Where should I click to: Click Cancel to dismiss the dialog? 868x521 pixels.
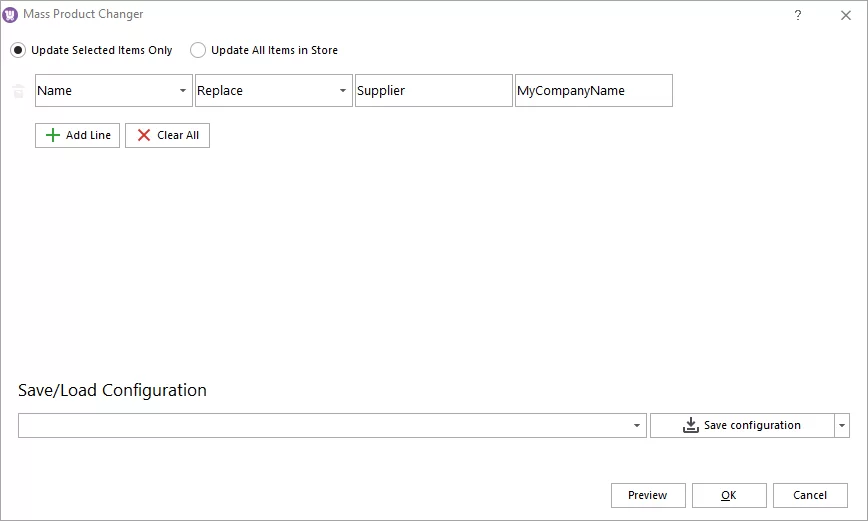tap(810, 495)
